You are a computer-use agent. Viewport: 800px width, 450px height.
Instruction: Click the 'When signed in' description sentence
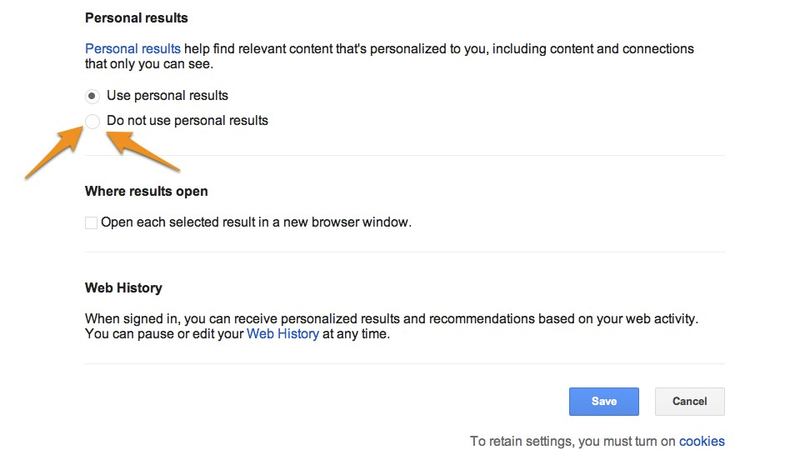click(x=391, y=319)
